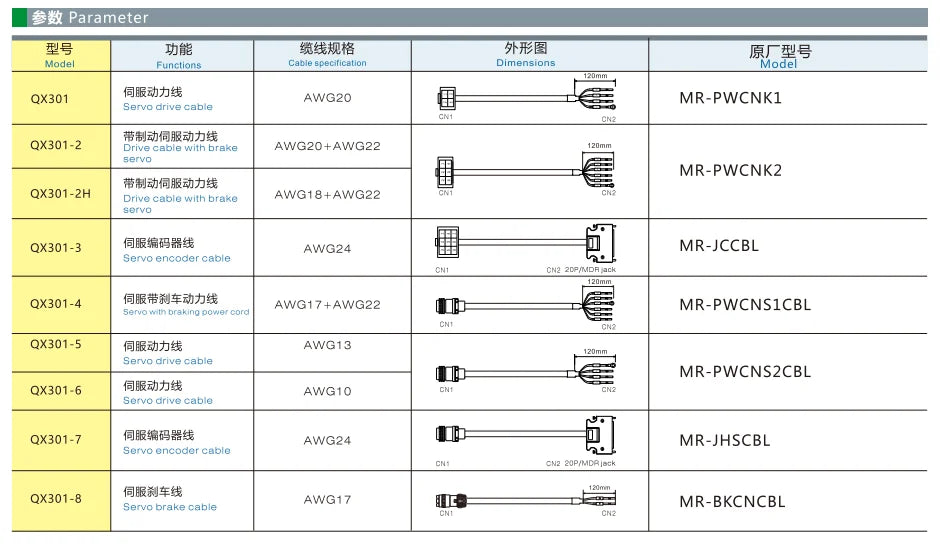This screenshot has width=940, height=557.
Task: Click the QX301-3 encoder cable drawing
Action: (526, 248)
